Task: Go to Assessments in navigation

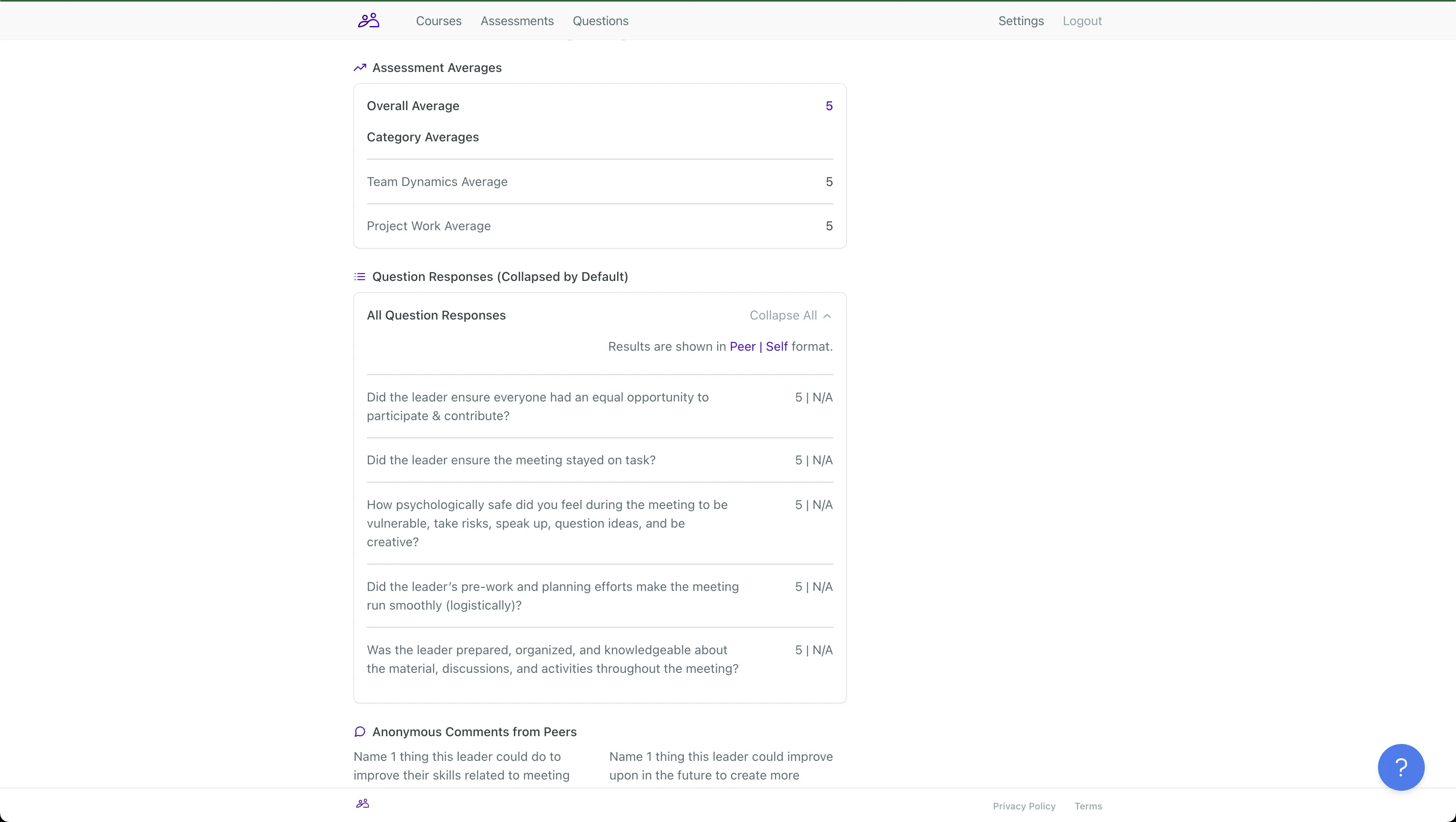Action: pyautogui.click(x=517, y=21)
